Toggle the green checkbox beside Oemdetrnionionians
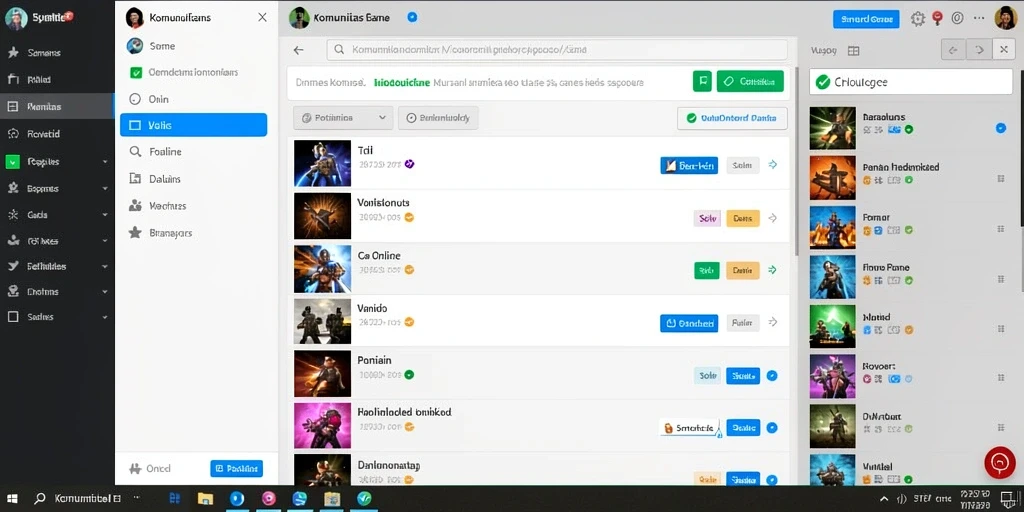1024x512 pixels. [136, 72]
